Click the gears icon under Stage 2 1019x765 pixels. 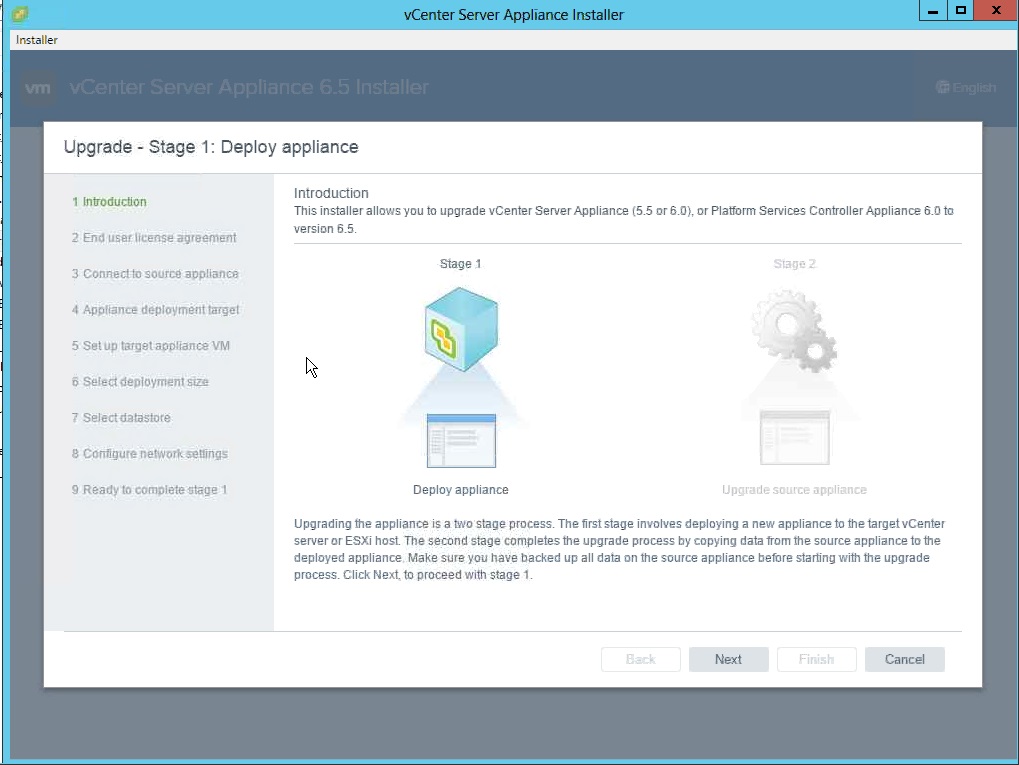pos(795,331)
